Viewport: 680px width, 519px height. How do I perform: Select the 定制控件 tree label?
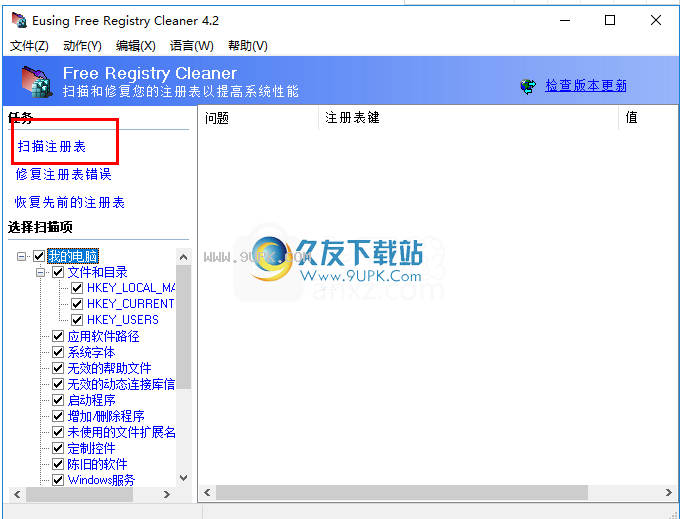[x=91, y=448]
